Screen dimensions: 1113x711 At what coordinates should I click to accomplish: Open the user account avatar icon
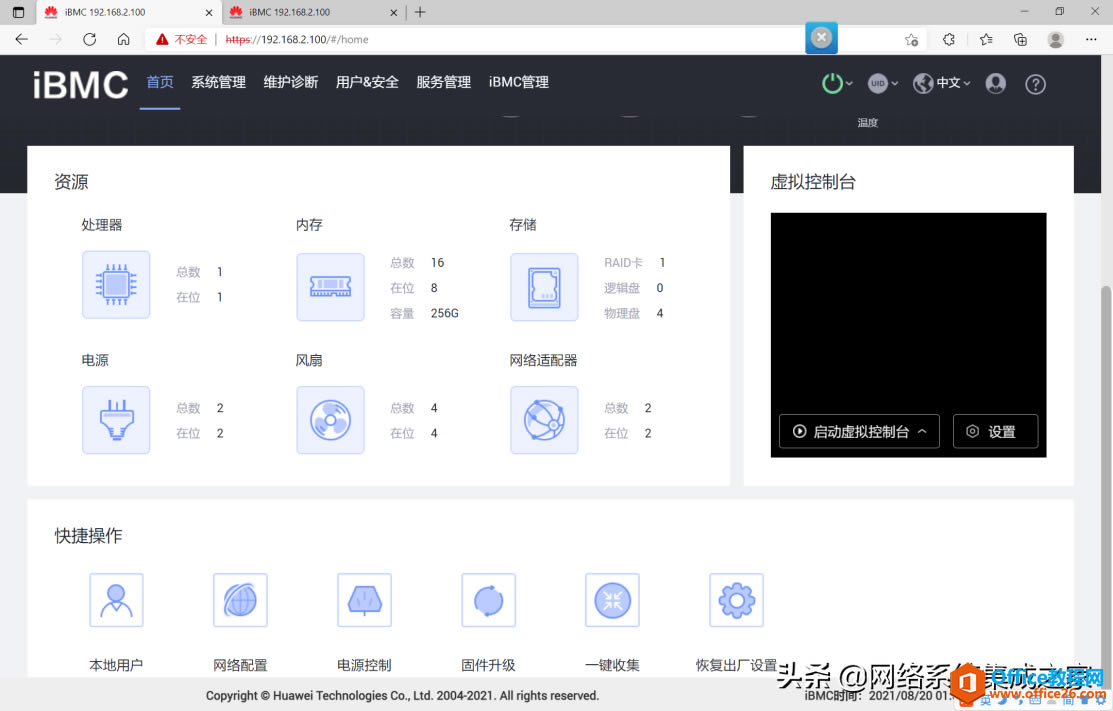(995, 84)
